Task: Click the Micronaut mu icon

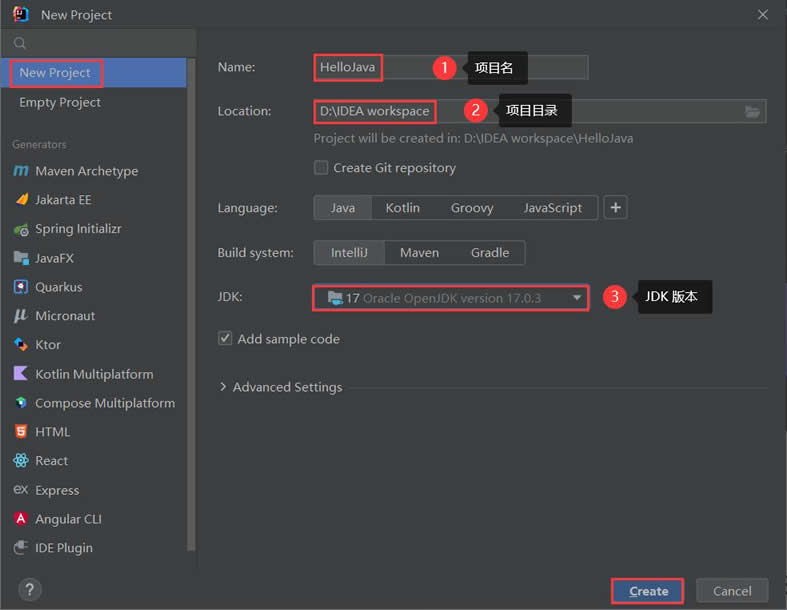Action: tap(21, 315)
